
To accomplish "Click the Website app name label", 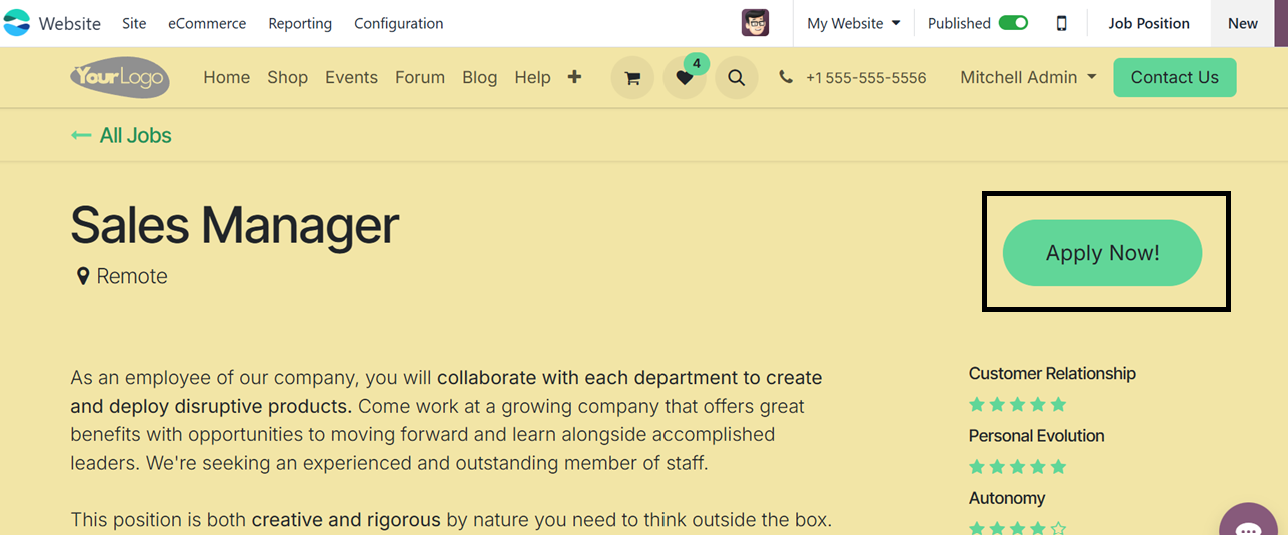I will [x=70, y=23].
